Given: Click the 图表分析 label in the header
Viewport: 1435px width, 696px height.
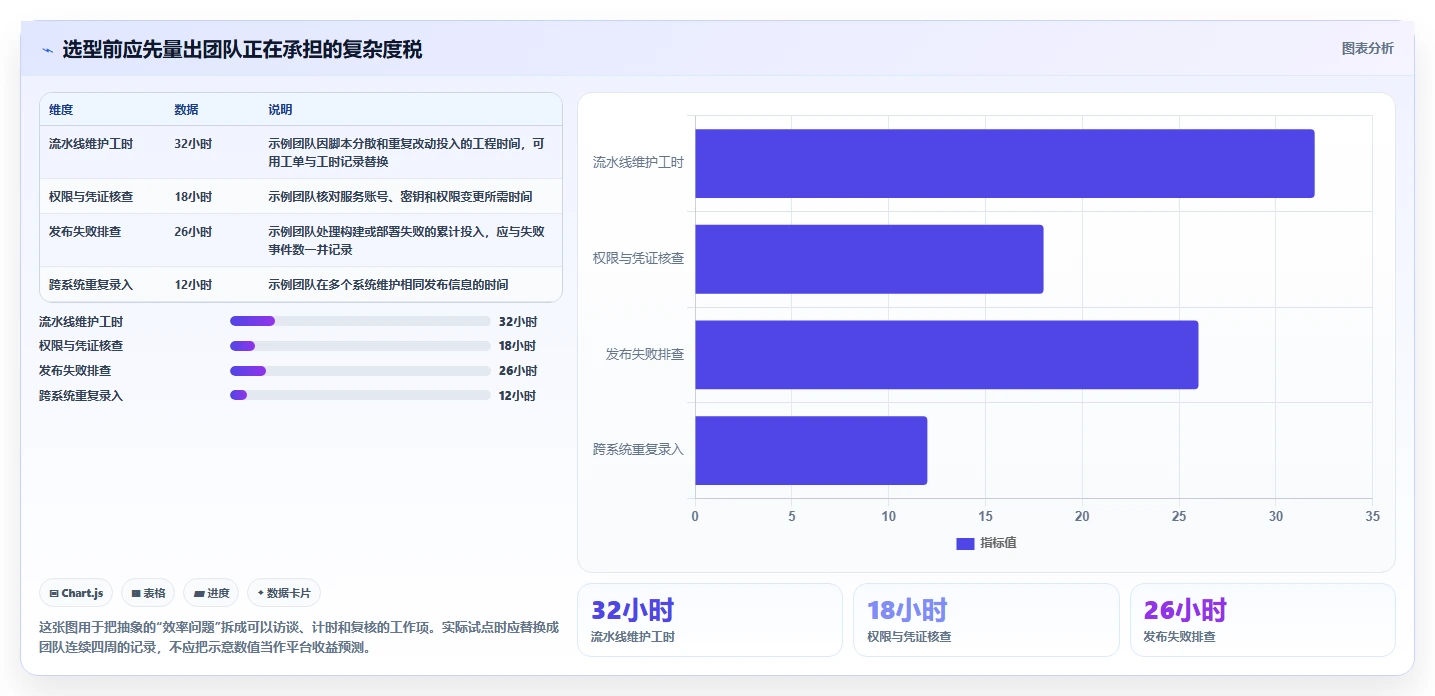Looking at the screenshot, I should coord(1367,48).
